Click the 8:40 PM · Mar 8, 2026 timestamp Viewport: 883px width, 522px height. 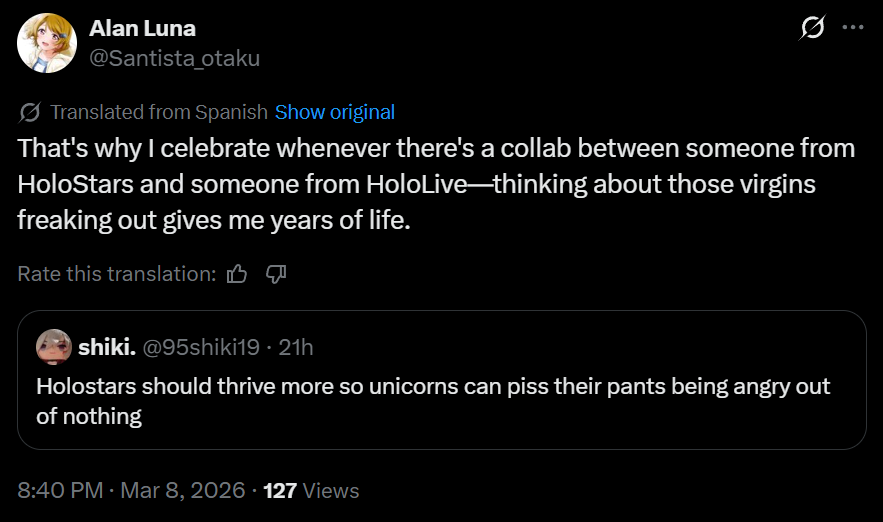[131, 491]
